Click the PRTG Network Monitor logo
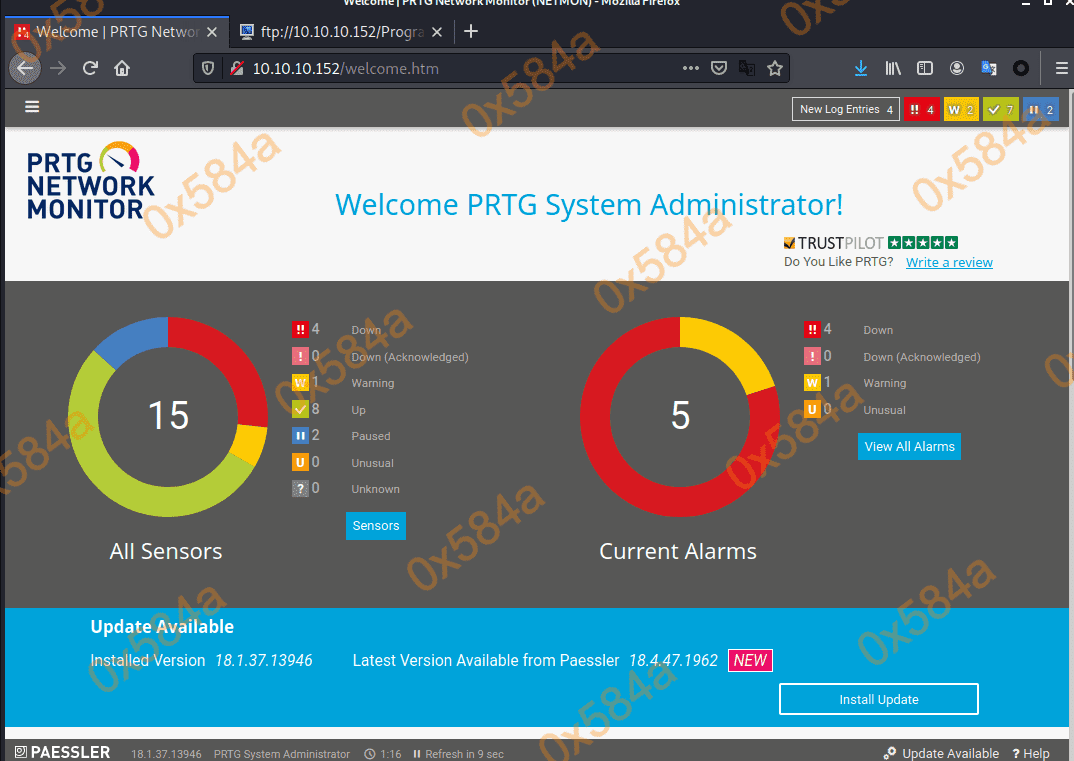The image size is (1074, 761). click(x=90, y=181)
